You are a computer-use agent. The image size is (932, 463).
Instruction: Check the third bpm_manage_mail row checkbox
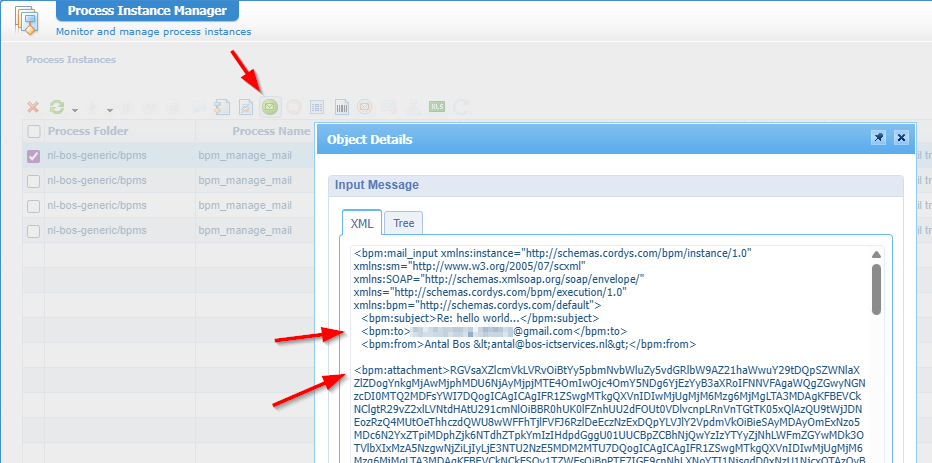(34, 206)
